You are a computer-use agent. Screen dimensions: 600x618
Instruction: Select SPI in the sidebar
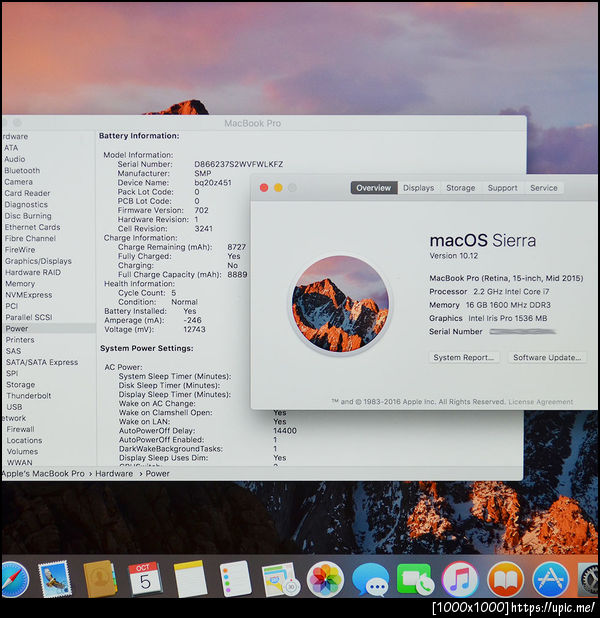pos(12,373)
